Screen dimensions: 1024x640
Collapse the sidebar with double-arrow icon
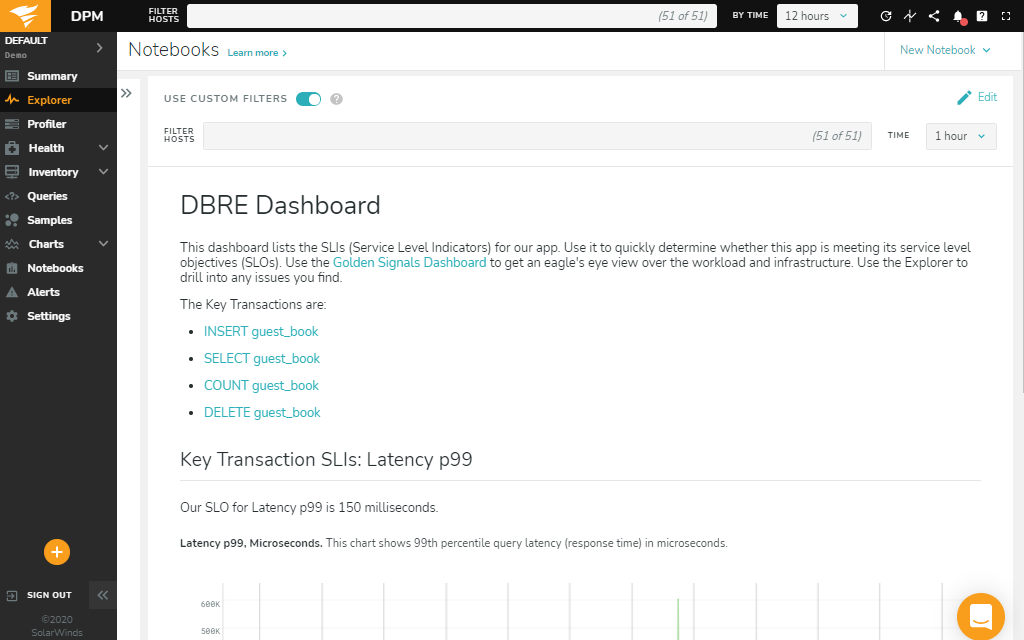[102, 595]
